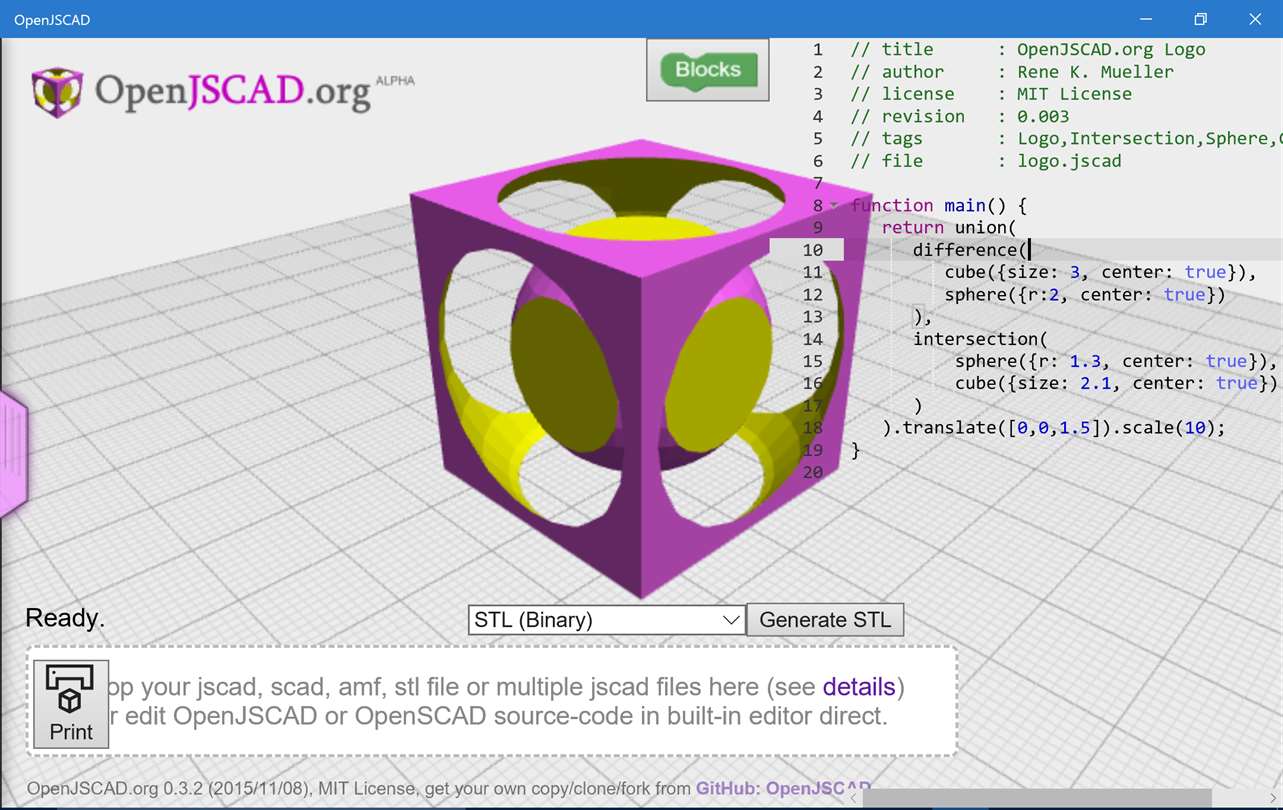Click the 'Ready.' status text
Image resolution: width=1283 pixels, height=810 pixels.
pyautogui.click(x=65, y=618)
